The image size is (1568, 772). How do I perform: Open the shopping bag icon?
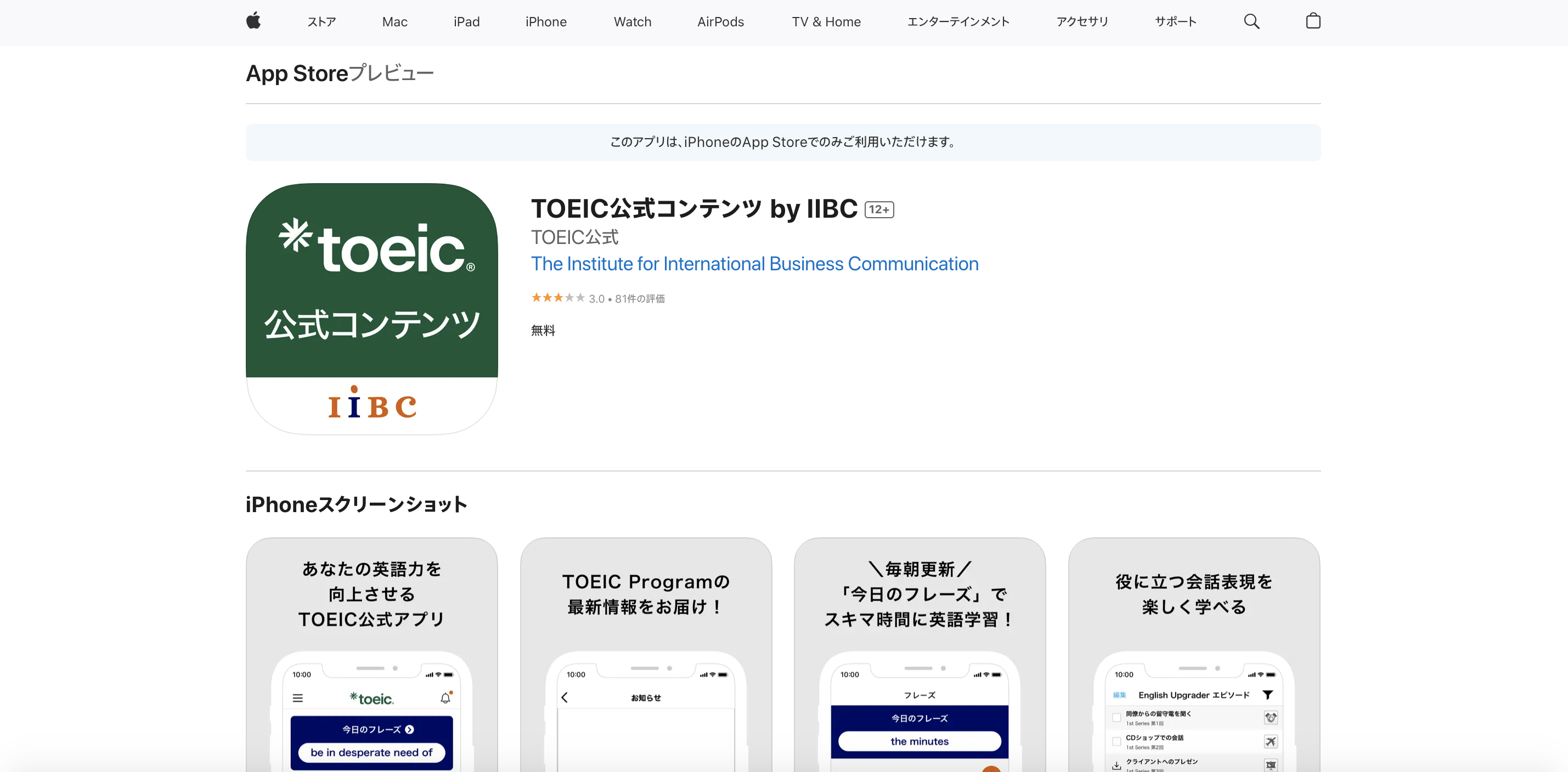pos(1313,21)
